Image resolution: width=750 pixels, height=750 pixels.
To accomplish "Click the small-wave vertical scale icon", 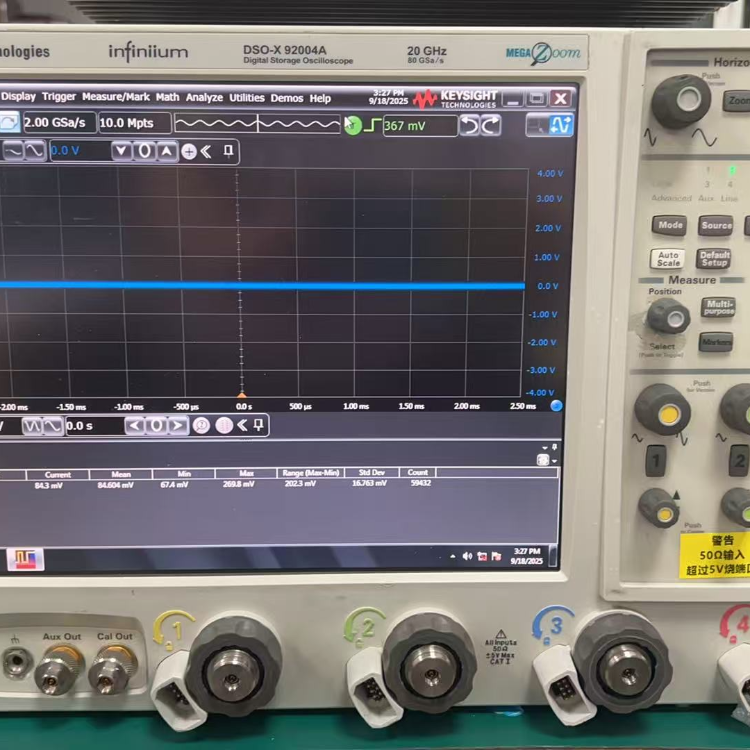I will click(x=13, y=151).
